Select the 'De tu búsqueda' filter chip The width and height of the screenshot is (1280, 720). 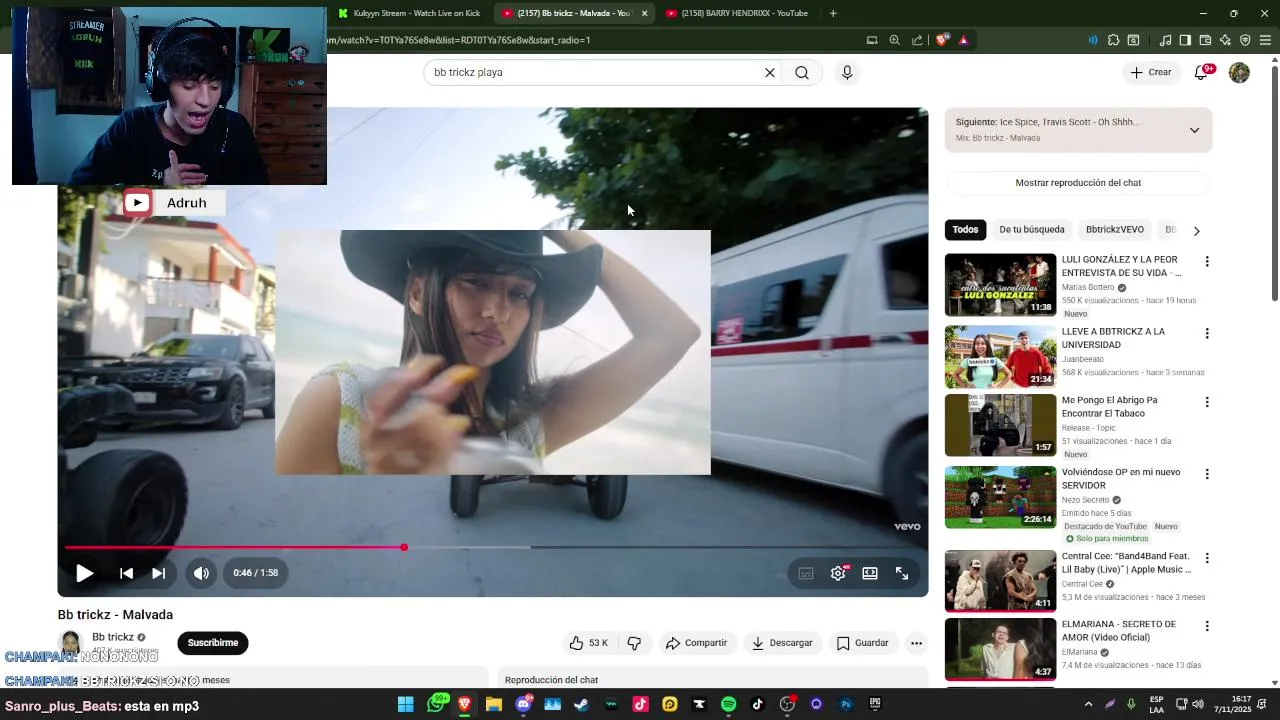point(1032,230)
